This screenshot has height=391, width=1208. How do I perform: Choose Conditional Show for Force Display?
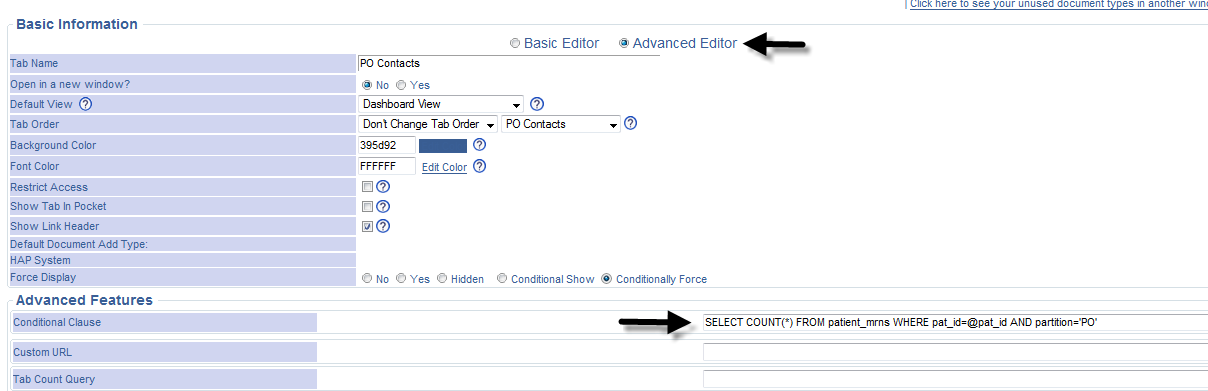(x=502, y=279)
